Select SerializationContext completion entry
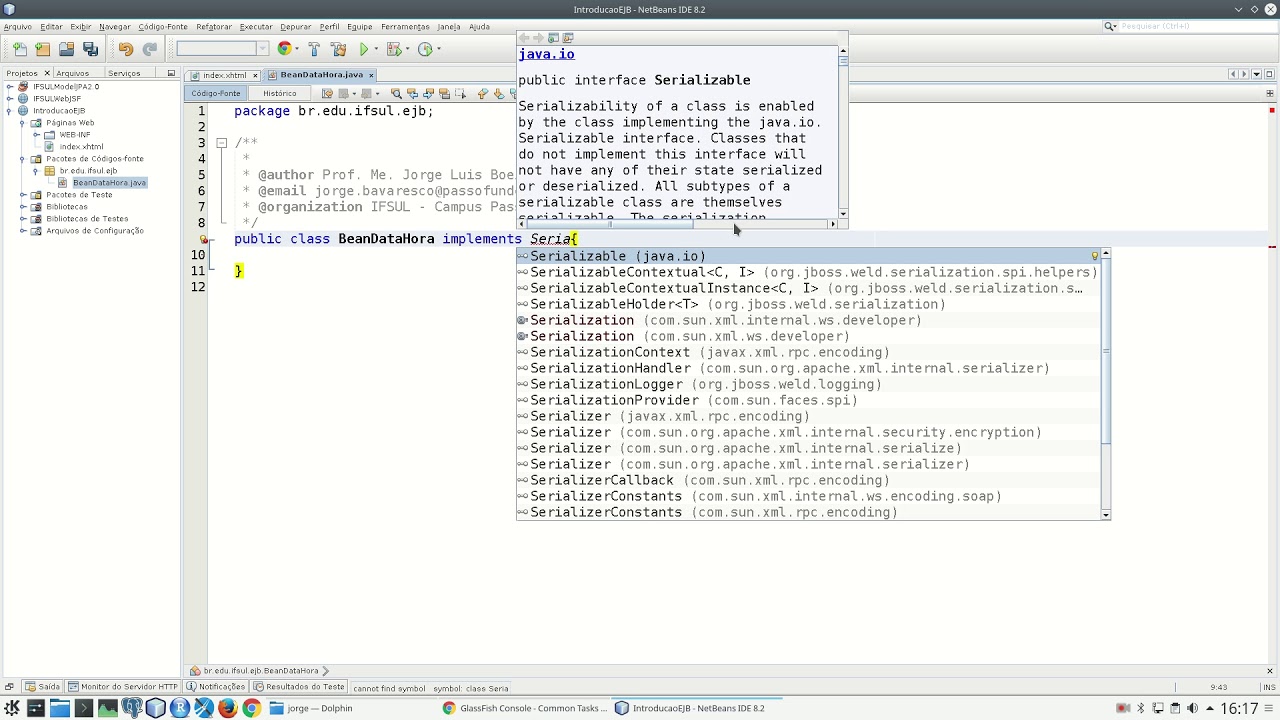1280x720 pixels. pyautogui.click(x=808, y=352)
